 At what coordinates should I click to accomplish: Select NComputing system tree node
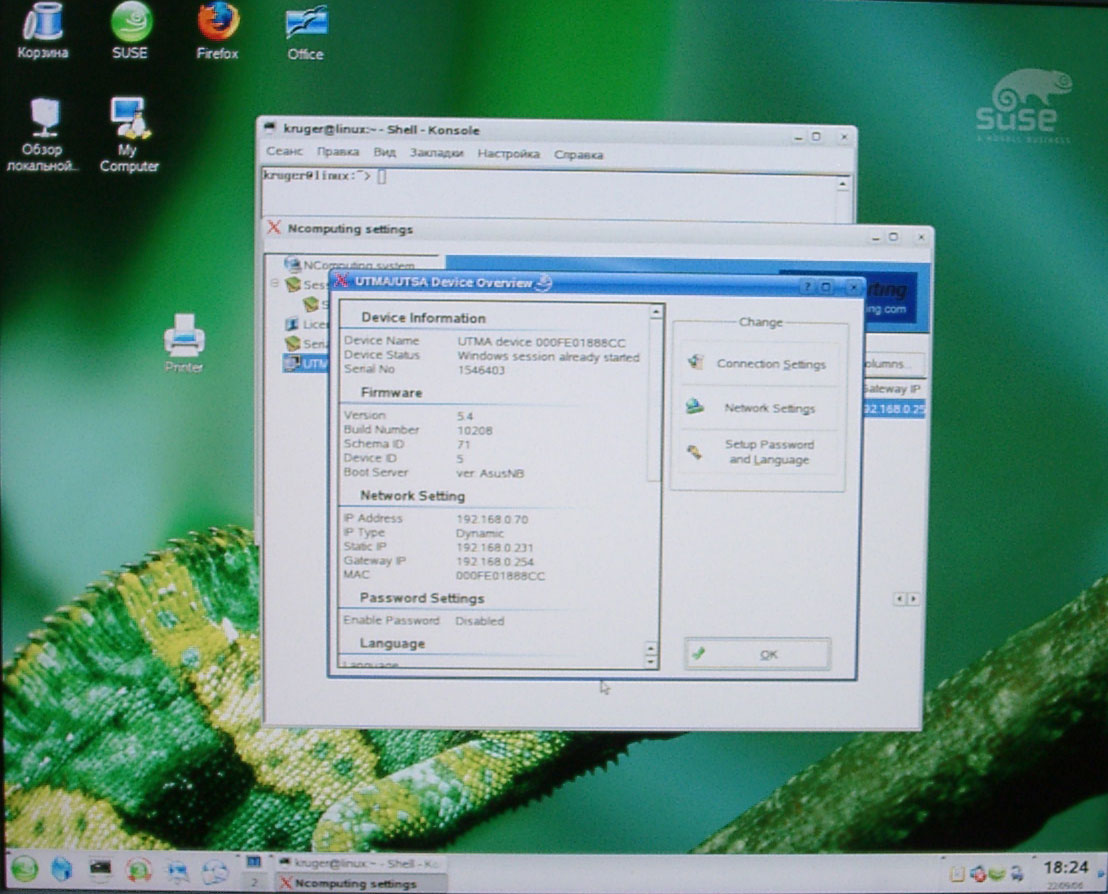pos(350,264)
